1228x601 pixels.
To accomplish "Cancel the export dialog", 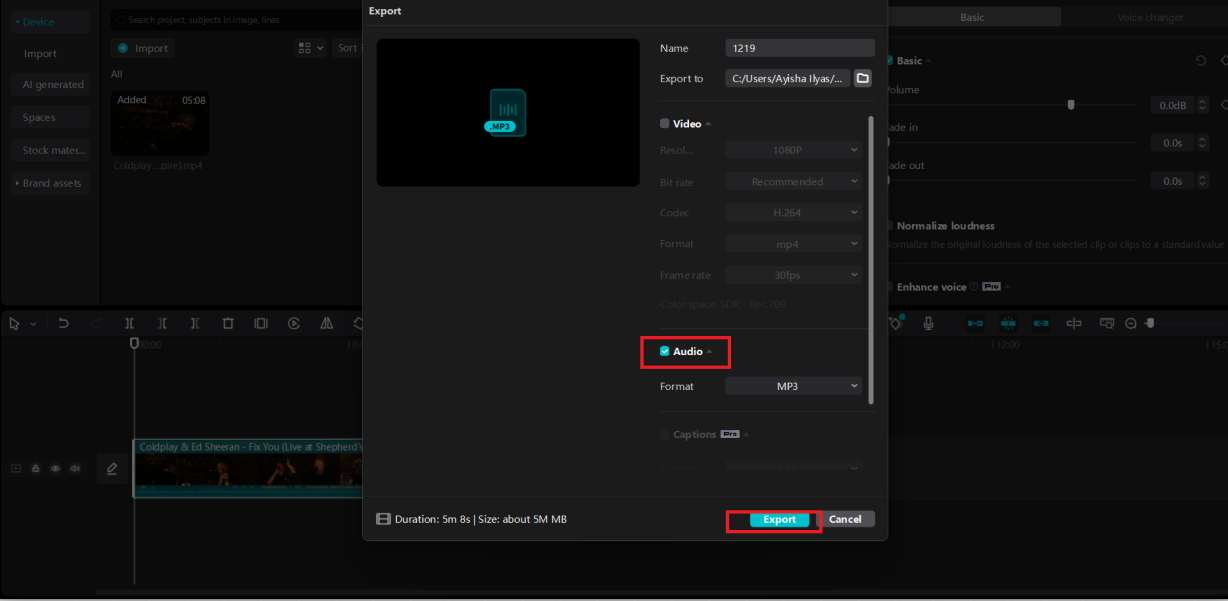I will coord(845,519).
